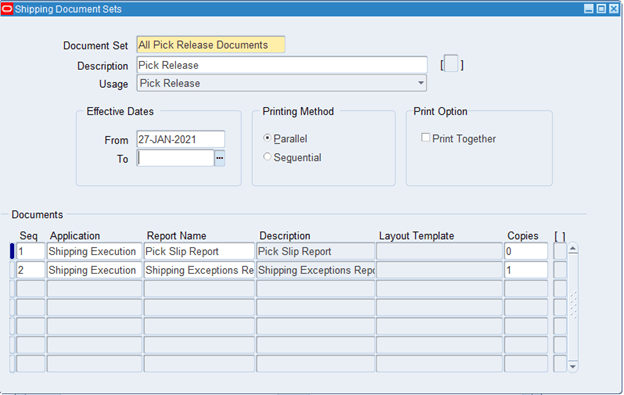Open the Usage dropdown list
The image size is (624, 395).
(x=421, y=83)
